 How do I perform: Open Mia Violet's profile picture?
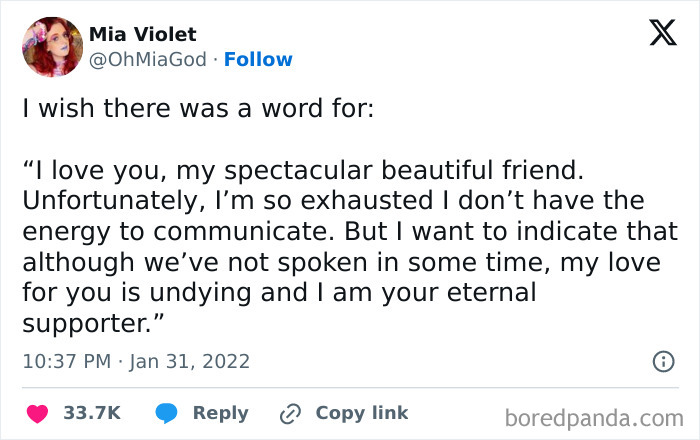(x=52, y=46)
